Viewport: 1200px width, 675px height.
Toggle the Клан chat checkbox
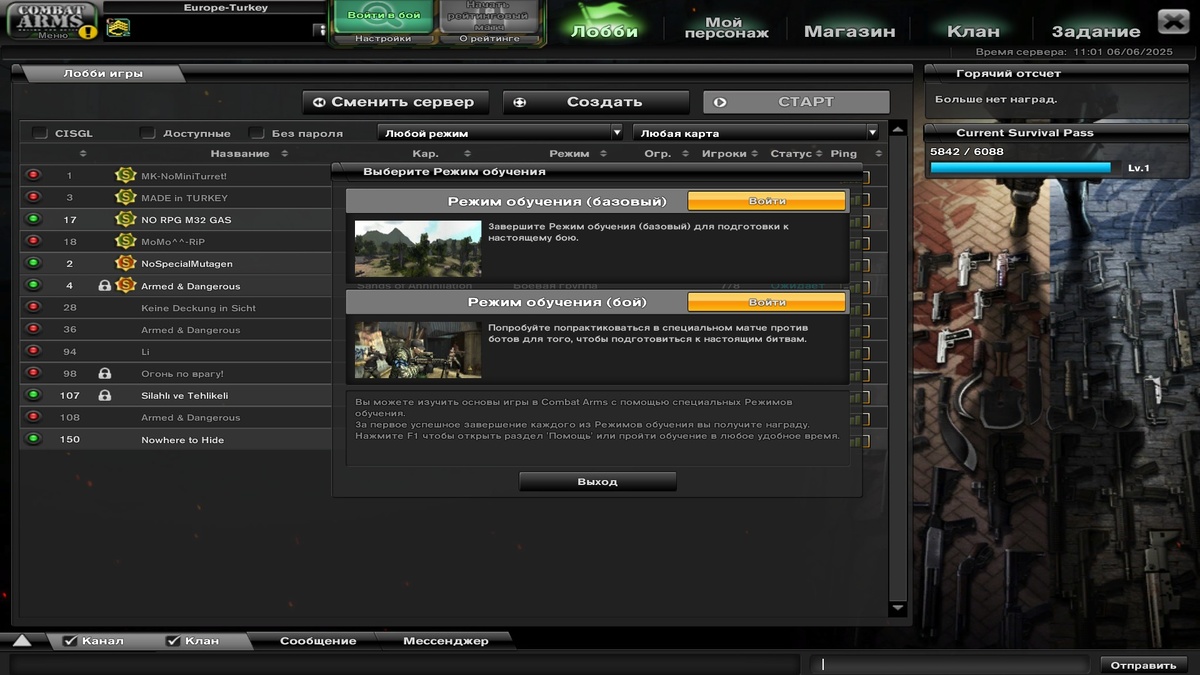(173, 641)
